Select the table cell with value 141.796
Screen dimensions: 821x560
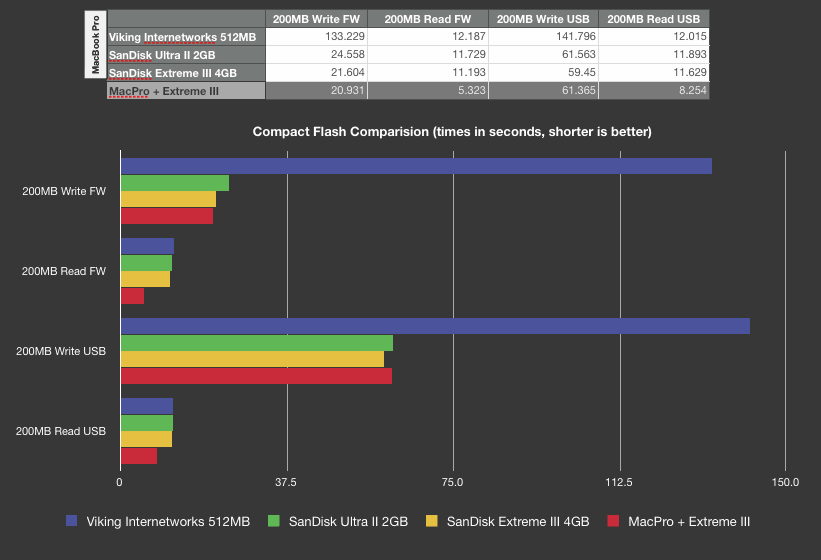(x=542, y=37)
